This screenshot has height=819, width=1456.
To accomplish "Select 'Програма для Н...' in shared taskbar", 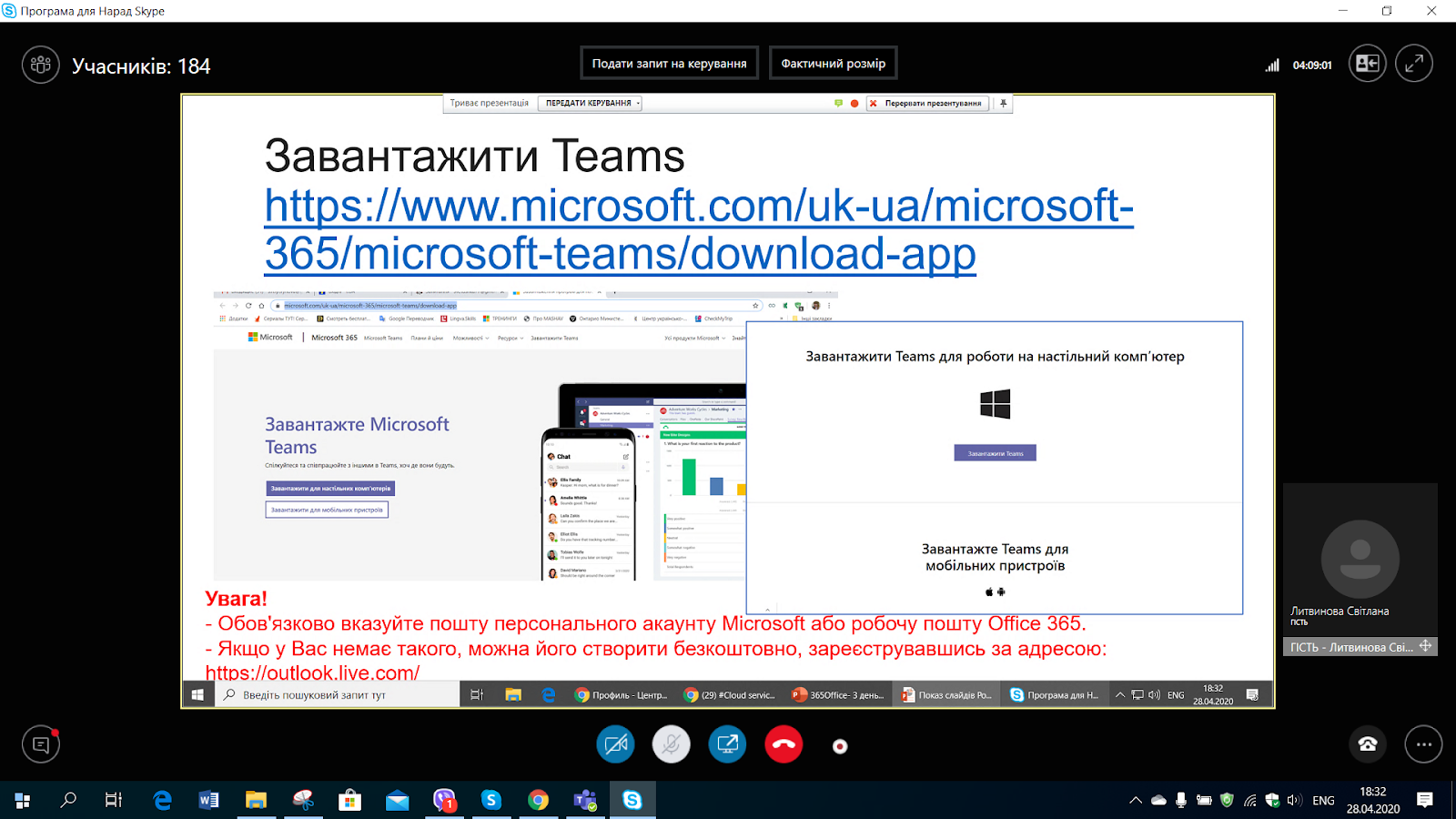I will coord(1055,695).
